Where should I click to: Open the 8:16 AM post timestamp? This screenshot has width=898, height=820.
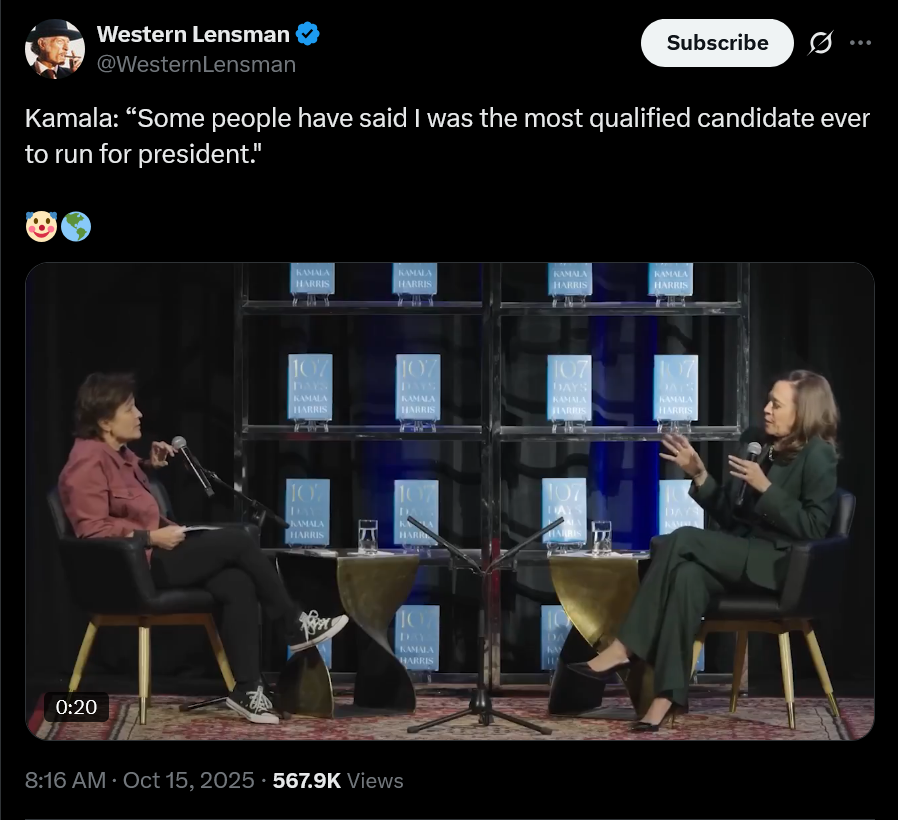point(65,780)
